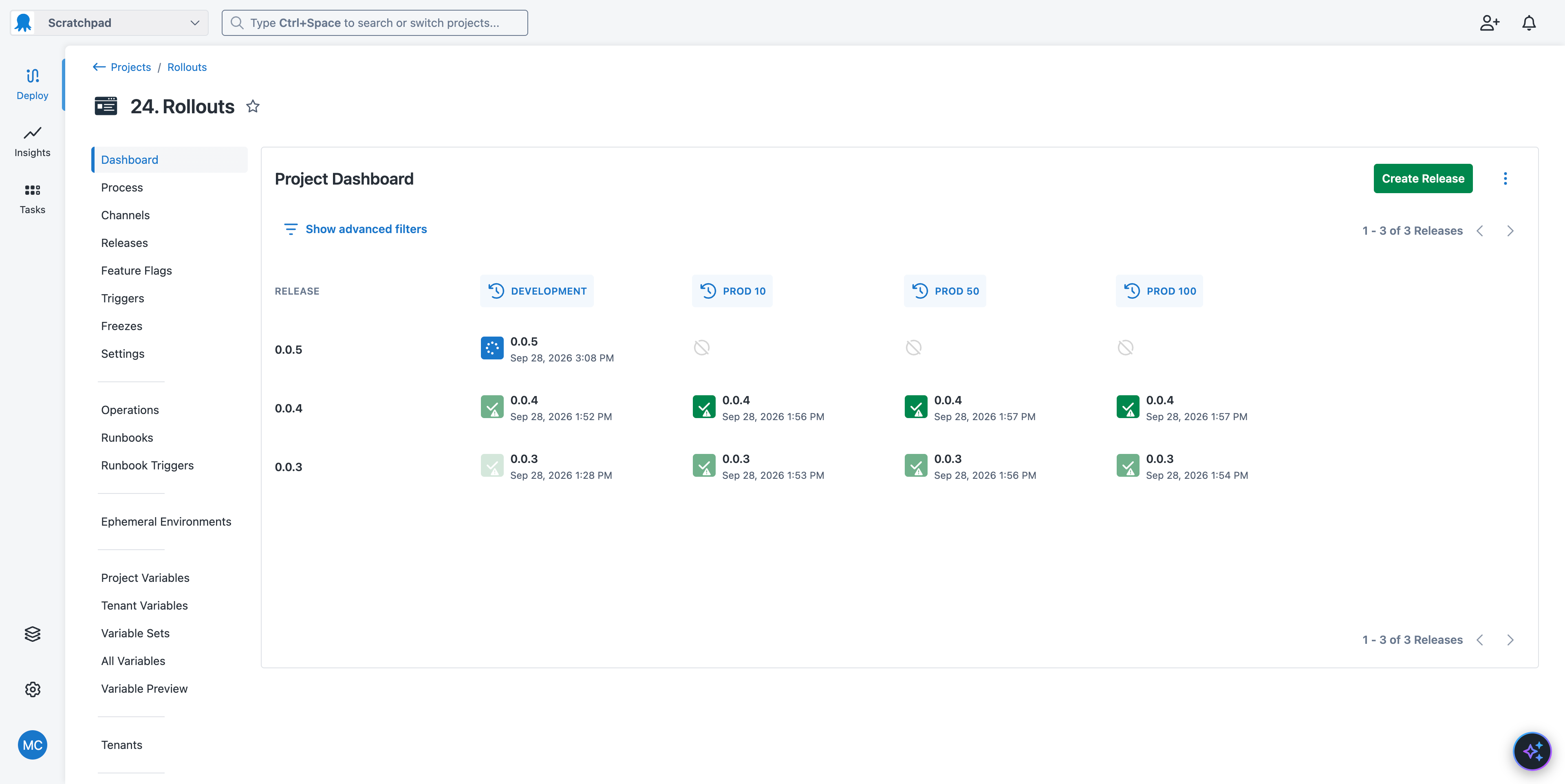Image resolution: width=1565 pixels, height=784 pixels.
Task: Open release 0.0.5 row label
Action: point(289,350)
